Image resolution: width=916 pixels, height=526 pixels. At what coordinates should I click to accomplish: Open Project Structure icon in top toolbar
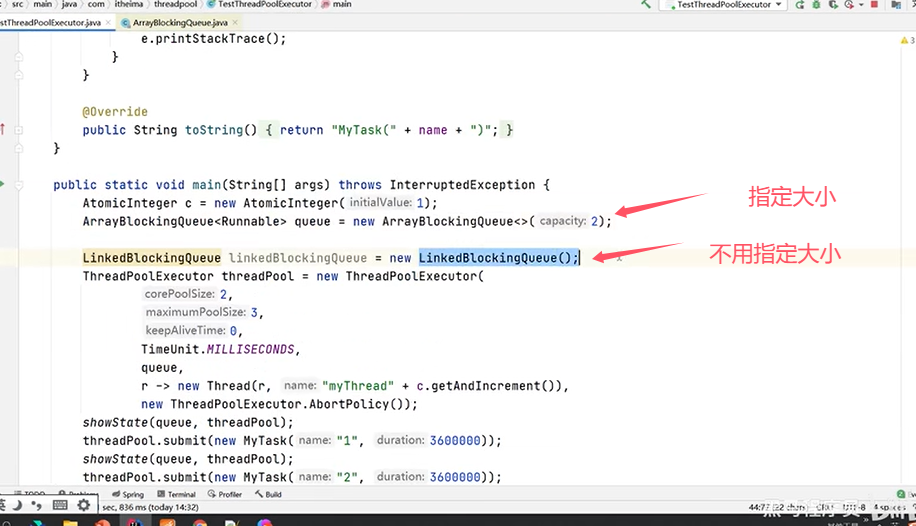tap(896, 4)
